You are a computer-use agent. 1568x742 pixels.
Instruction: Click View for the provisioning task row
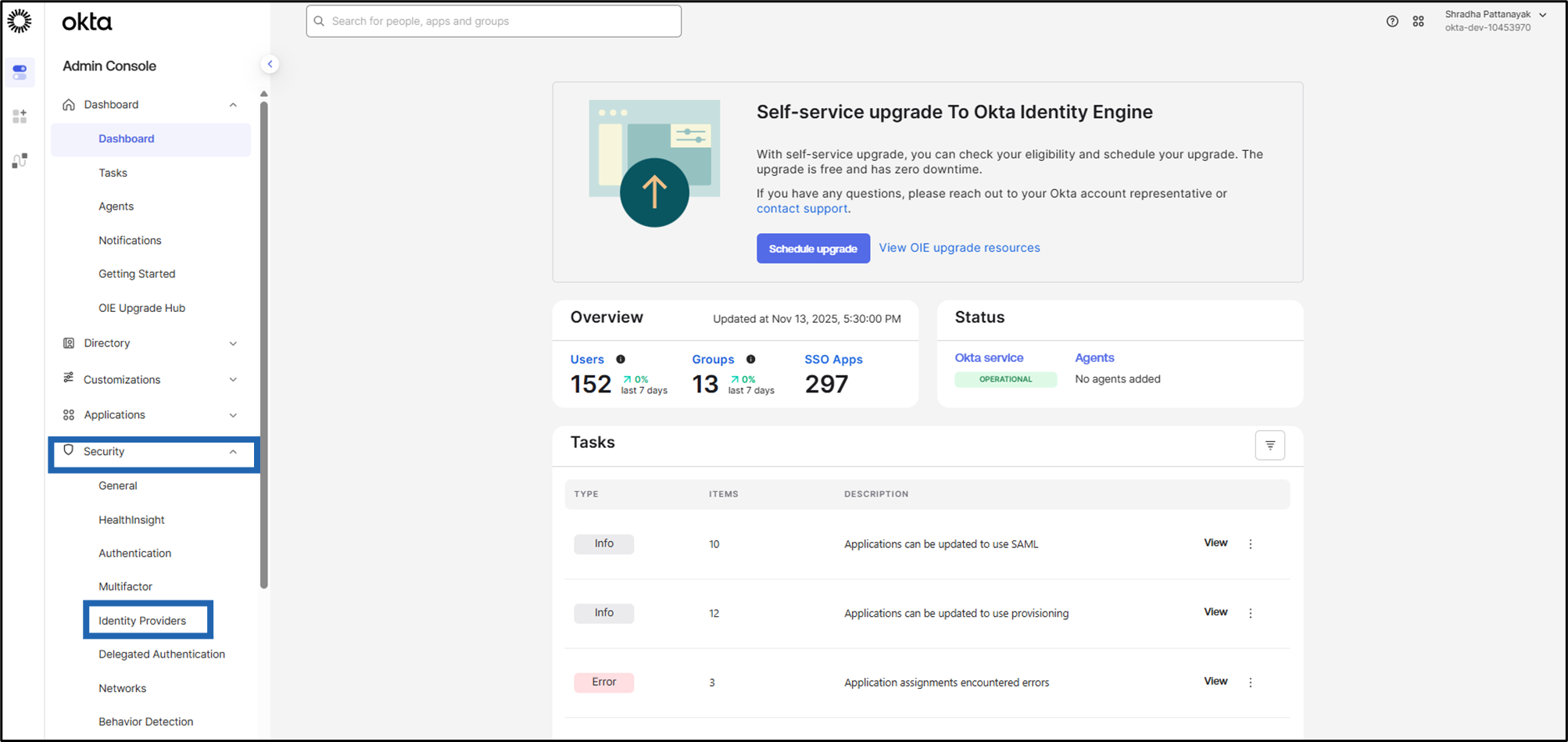[x=1215, y=611]
